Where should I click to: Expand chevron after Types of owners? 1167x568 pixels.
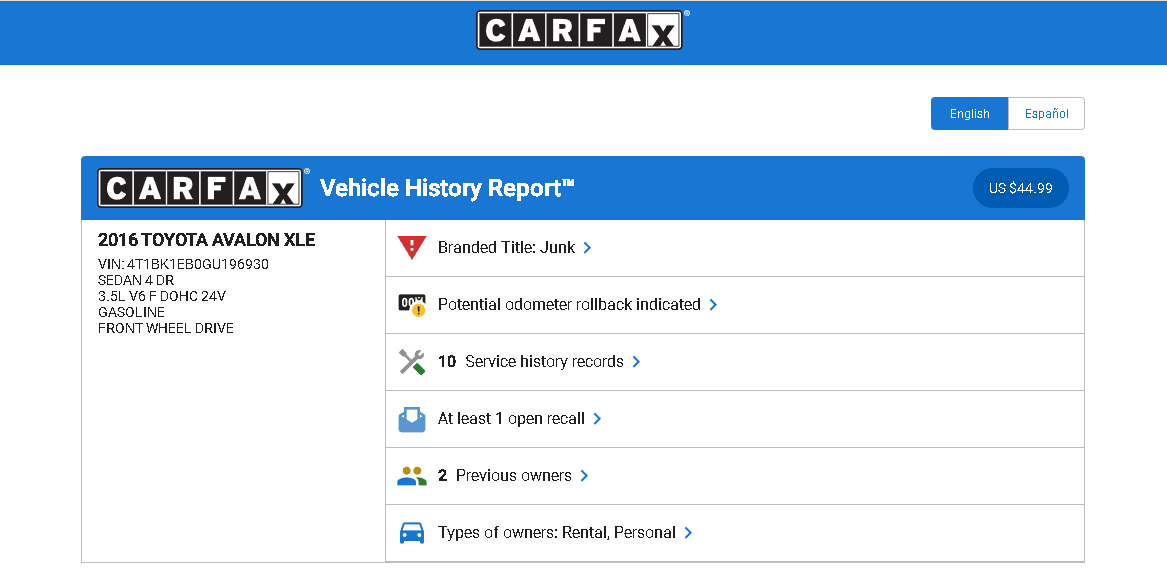pos(688,533)
